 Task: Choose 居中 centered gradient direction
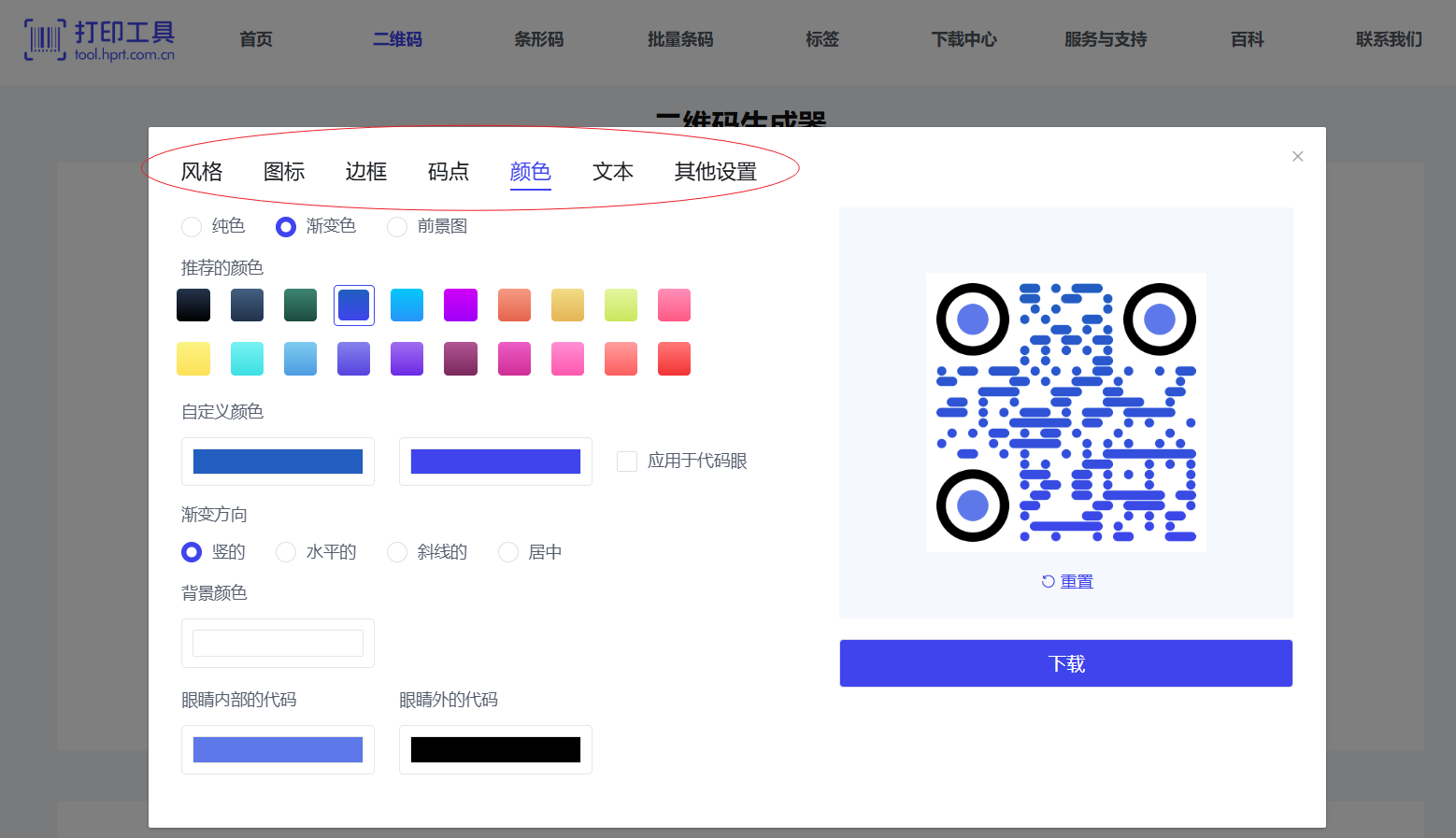click(x=508, y=552)
